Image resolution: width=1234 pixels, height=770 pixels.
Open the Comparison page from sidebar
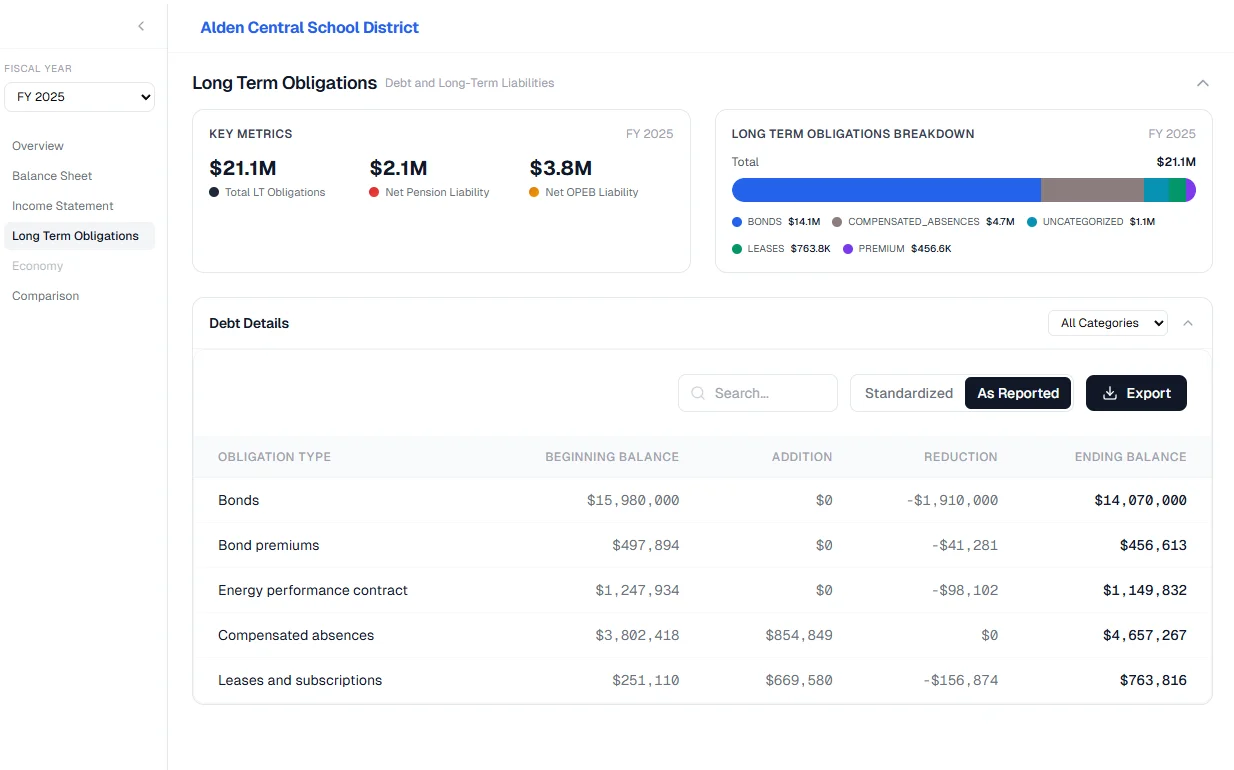coord(45,296)
